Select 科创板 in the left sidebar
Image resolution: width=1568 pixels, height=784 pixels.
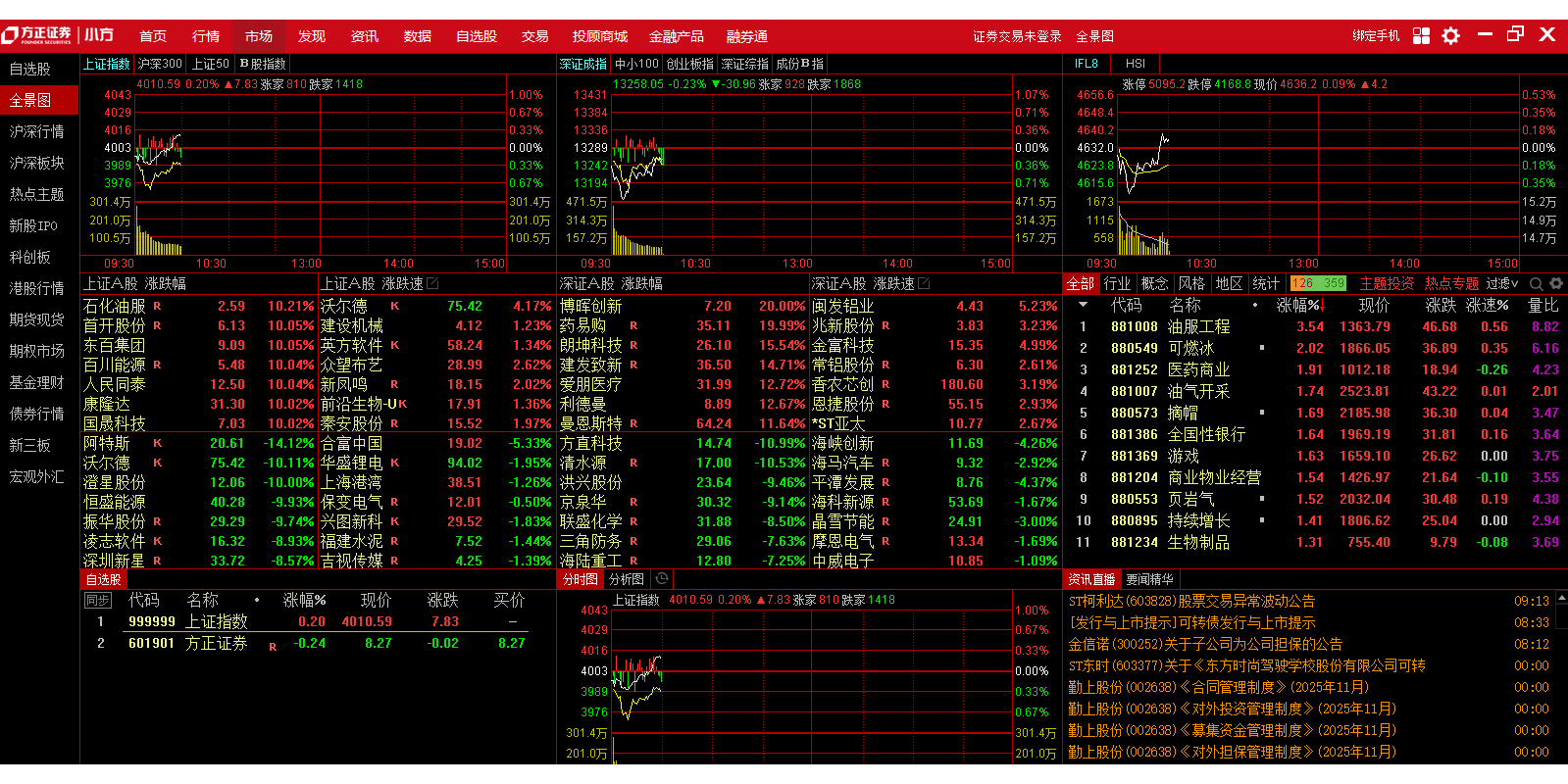coord(30,257)
